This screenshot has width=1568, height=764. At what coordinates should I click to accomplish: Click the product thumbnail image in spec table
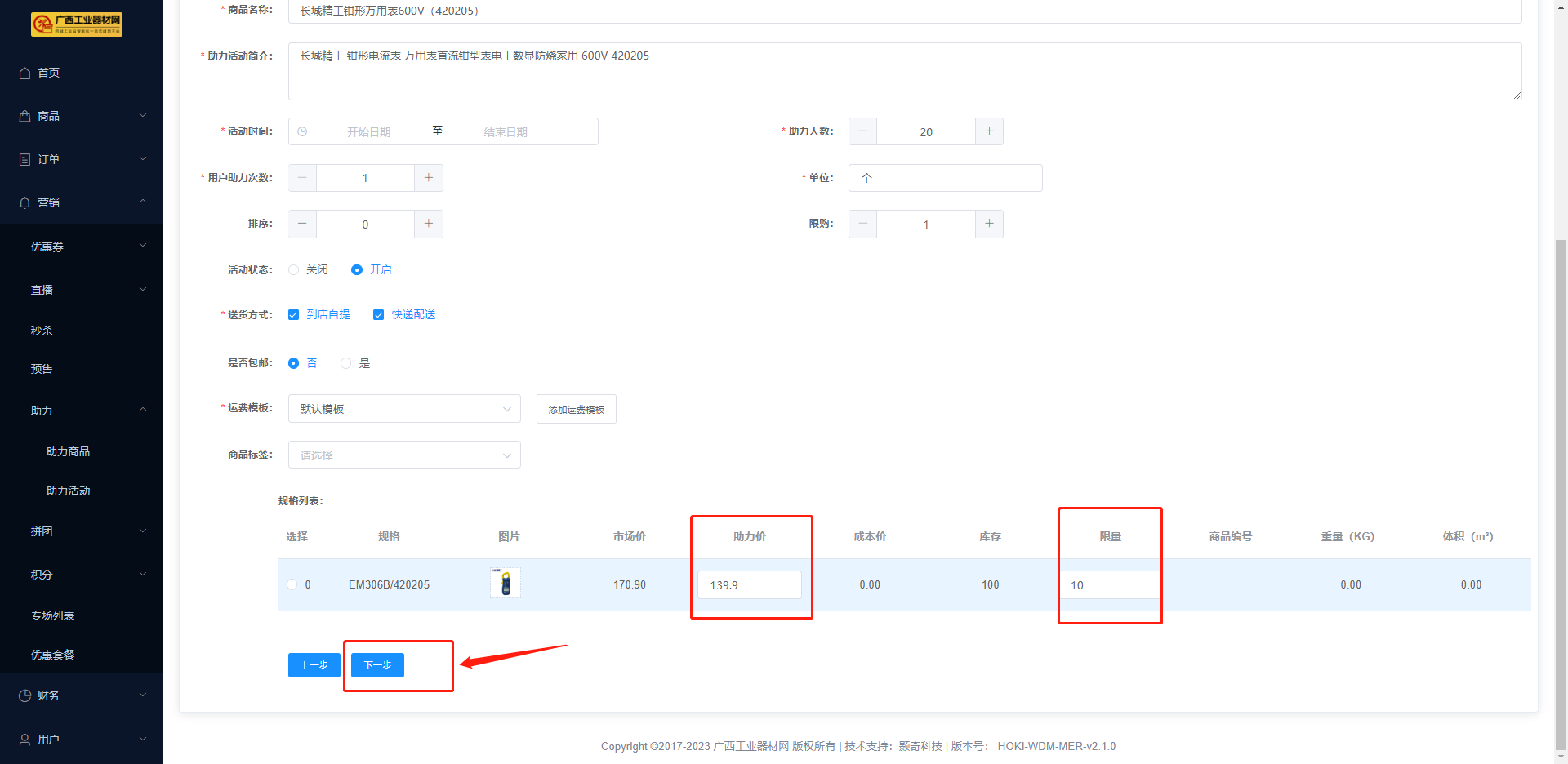click(x=506, y=584)
